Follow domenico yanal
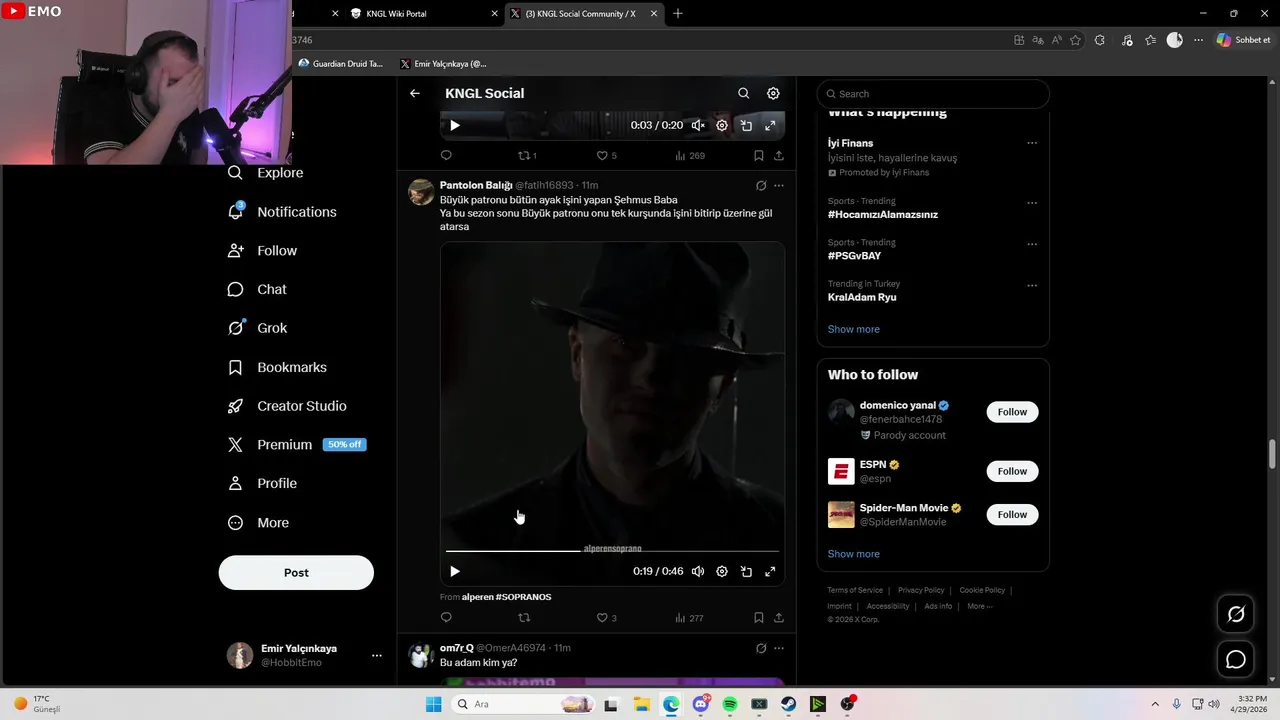The width and height of the screenshot is (1280, 720). tap(1012, 412)
